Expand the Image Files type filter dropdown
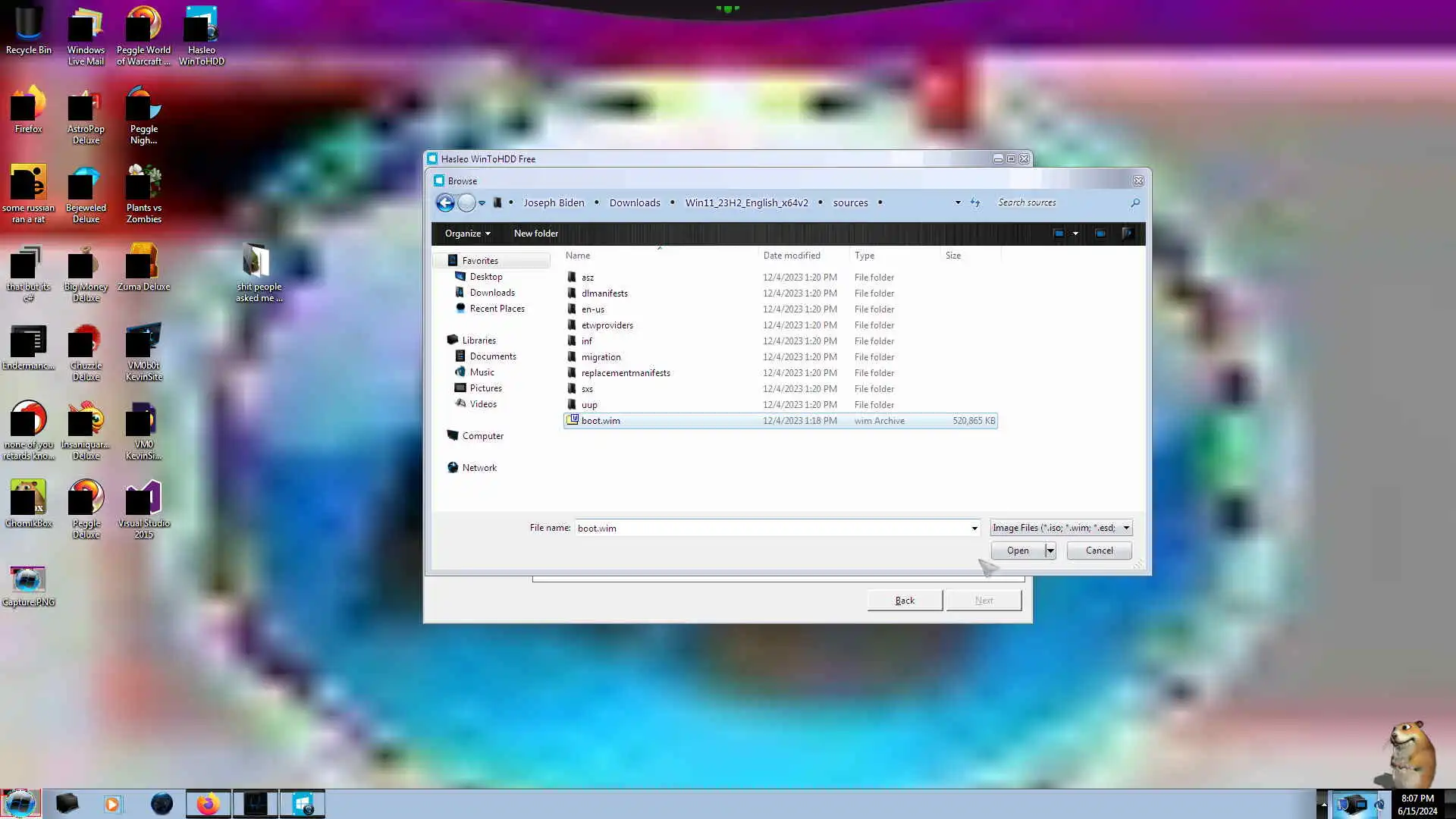Viewport: 1456px width, 819px height. pyautogui.click(x=1126, y=528)
